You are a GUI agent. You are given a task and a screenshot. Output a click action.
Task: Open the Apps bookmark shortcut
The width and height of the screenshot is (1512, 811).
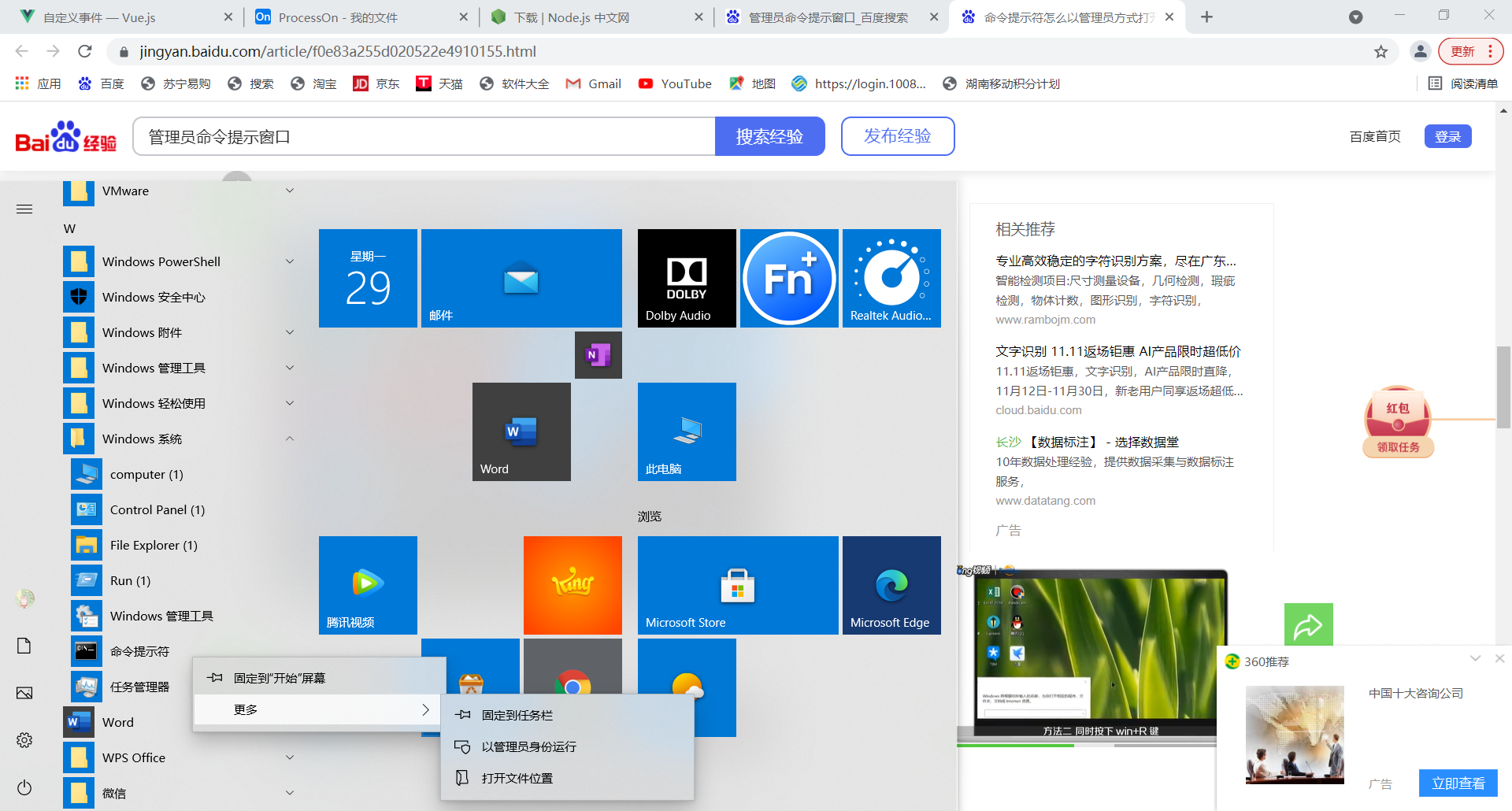tap(38, 83)
